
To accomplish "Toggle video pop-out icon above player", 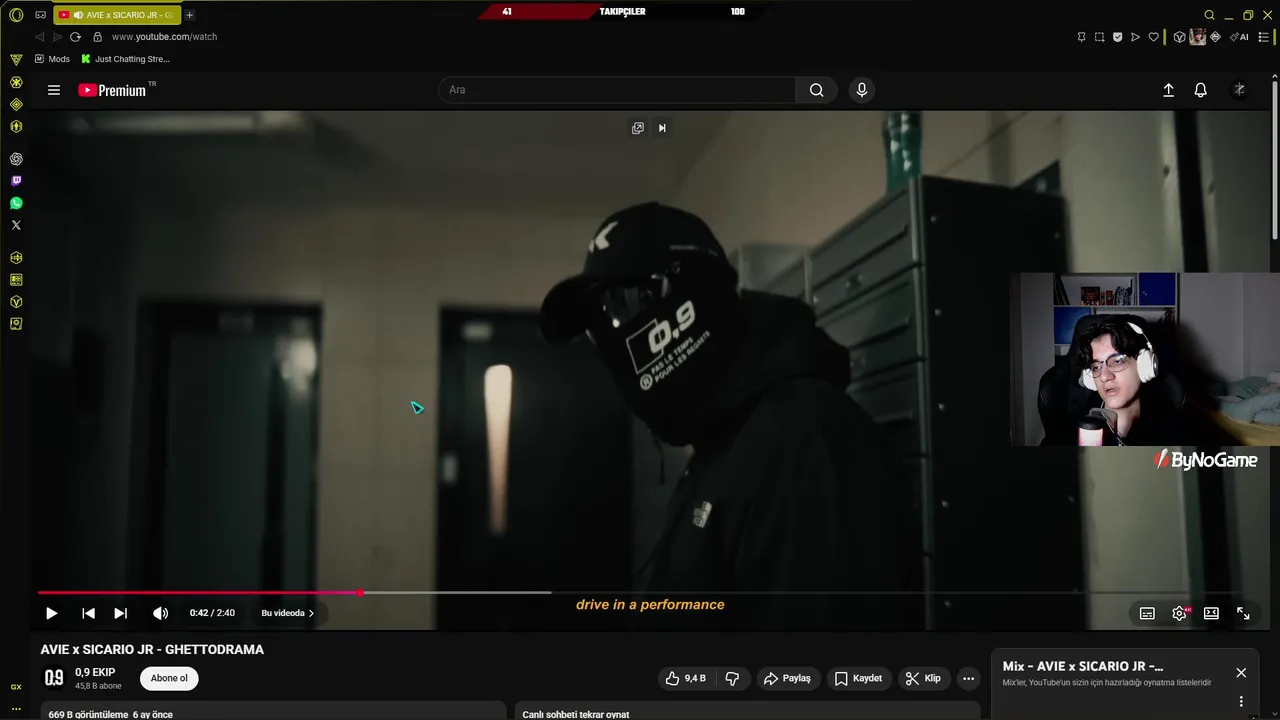I will pos(637,128).
